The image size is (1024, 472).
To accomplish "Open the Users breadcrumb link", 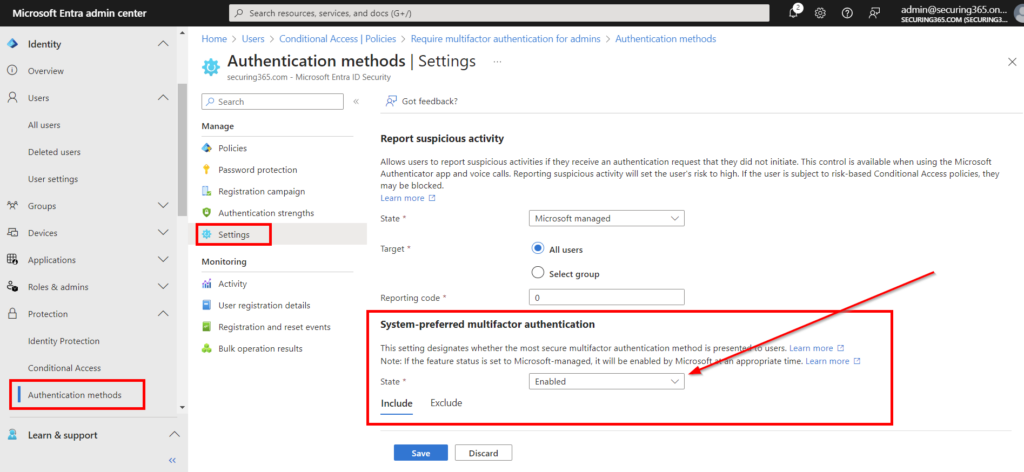I will click(253, 39).
